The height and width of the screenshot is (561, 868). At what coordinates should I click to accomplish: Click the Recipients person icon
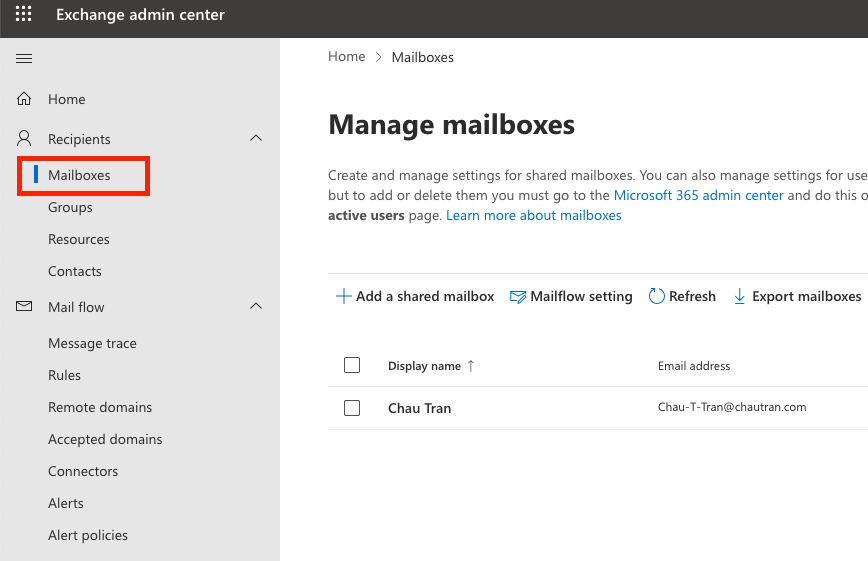[24, 138]
